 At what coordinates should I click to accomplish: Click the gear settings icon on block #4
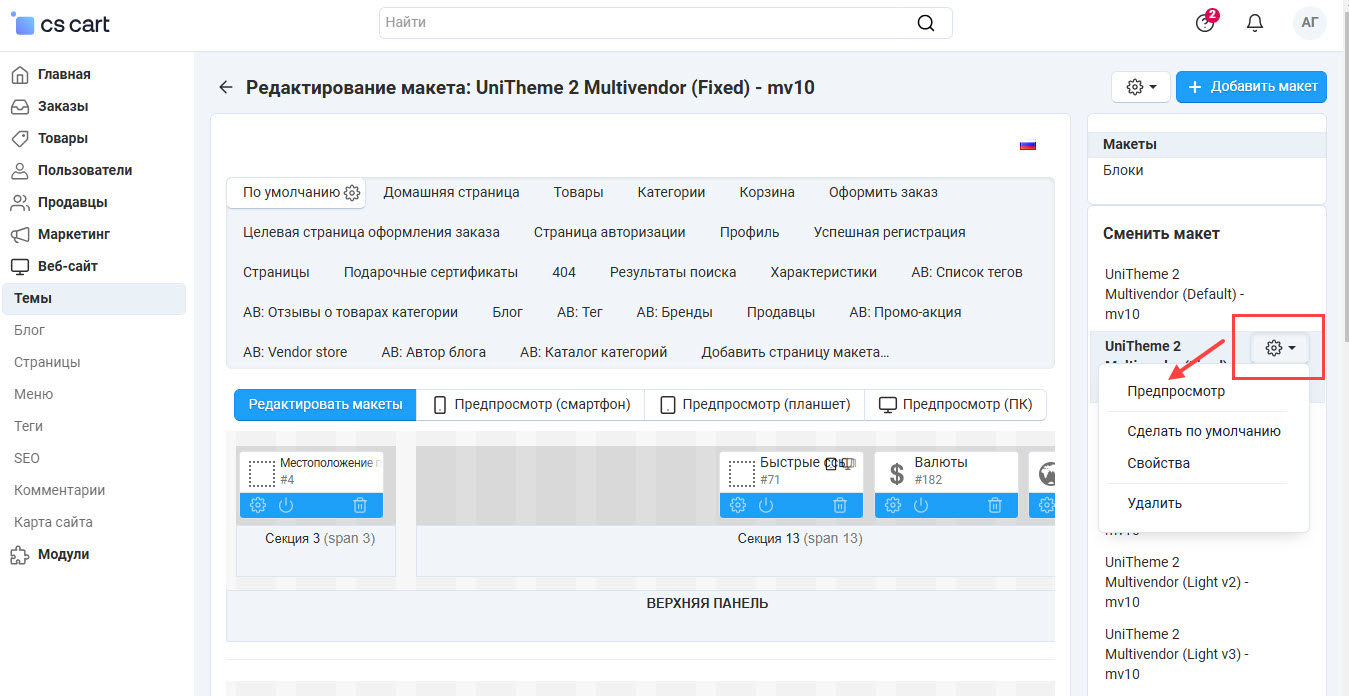click(x=258, y=505)
